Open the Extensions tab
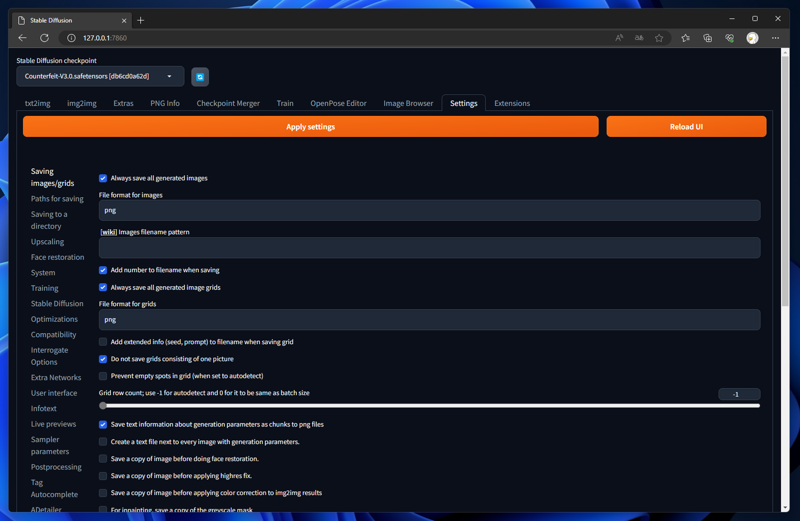The image size is (800, 521). [512, 103]
